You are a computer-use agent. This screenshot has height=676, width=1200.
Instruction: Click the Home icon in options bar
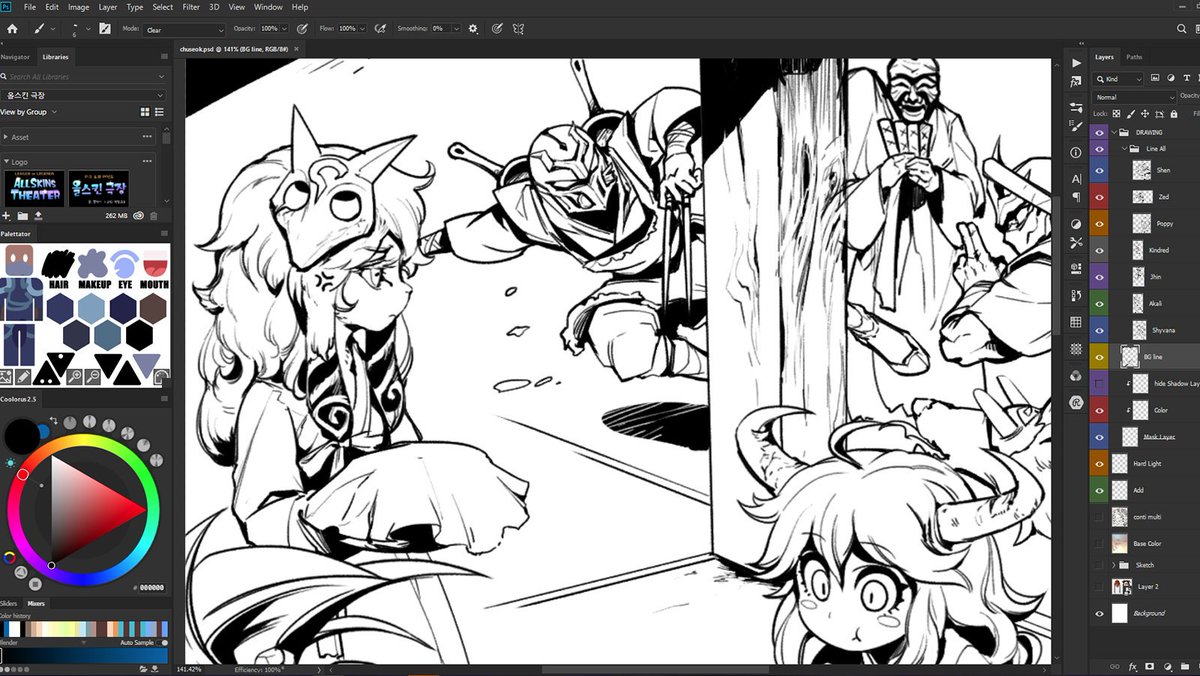(12, 29)
